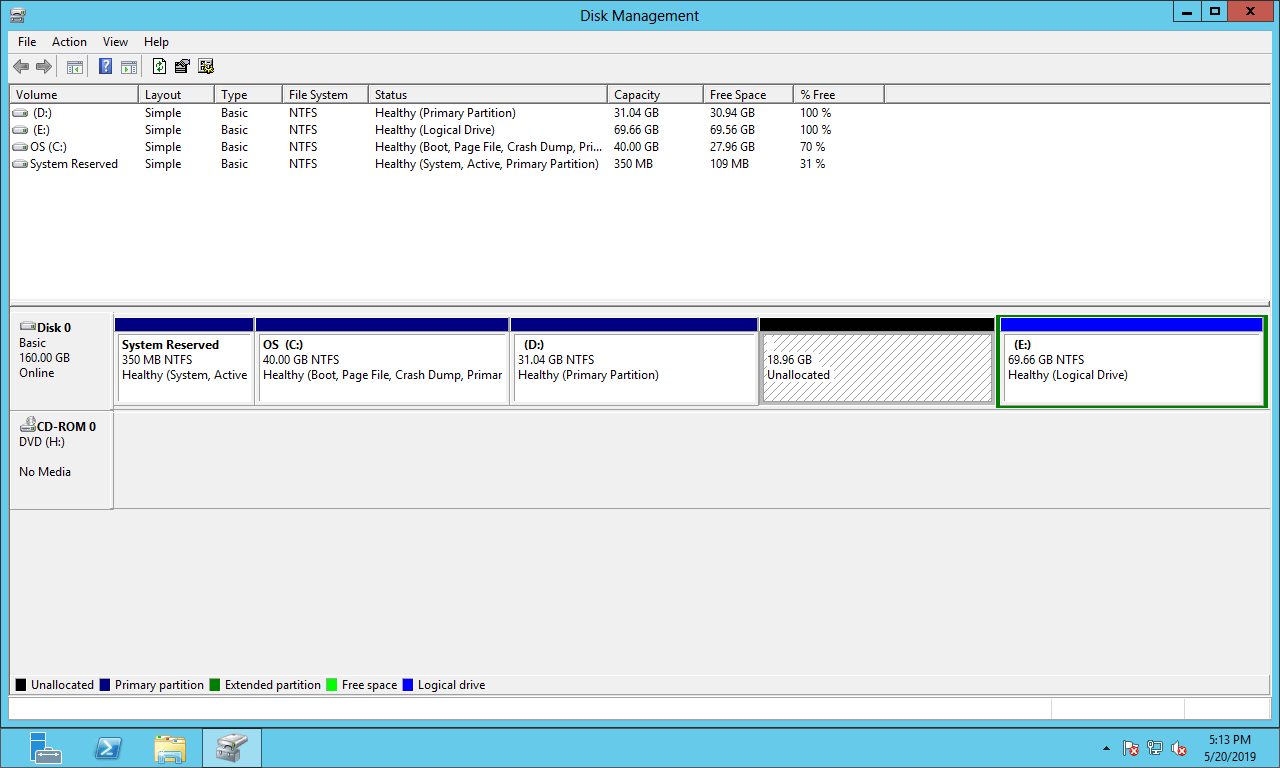This screenshot has height=768, width=1280.
Task: Open the View menu
Action: 115,42
